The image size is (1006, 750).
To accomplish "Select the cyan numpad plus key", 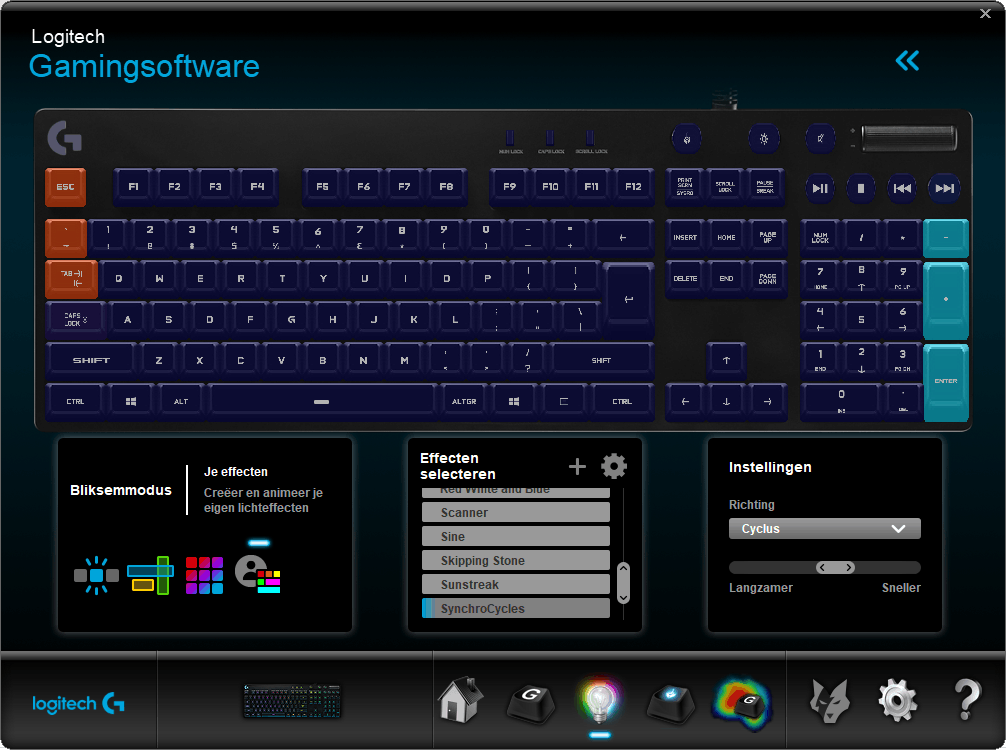I will (x=946, y=300).
